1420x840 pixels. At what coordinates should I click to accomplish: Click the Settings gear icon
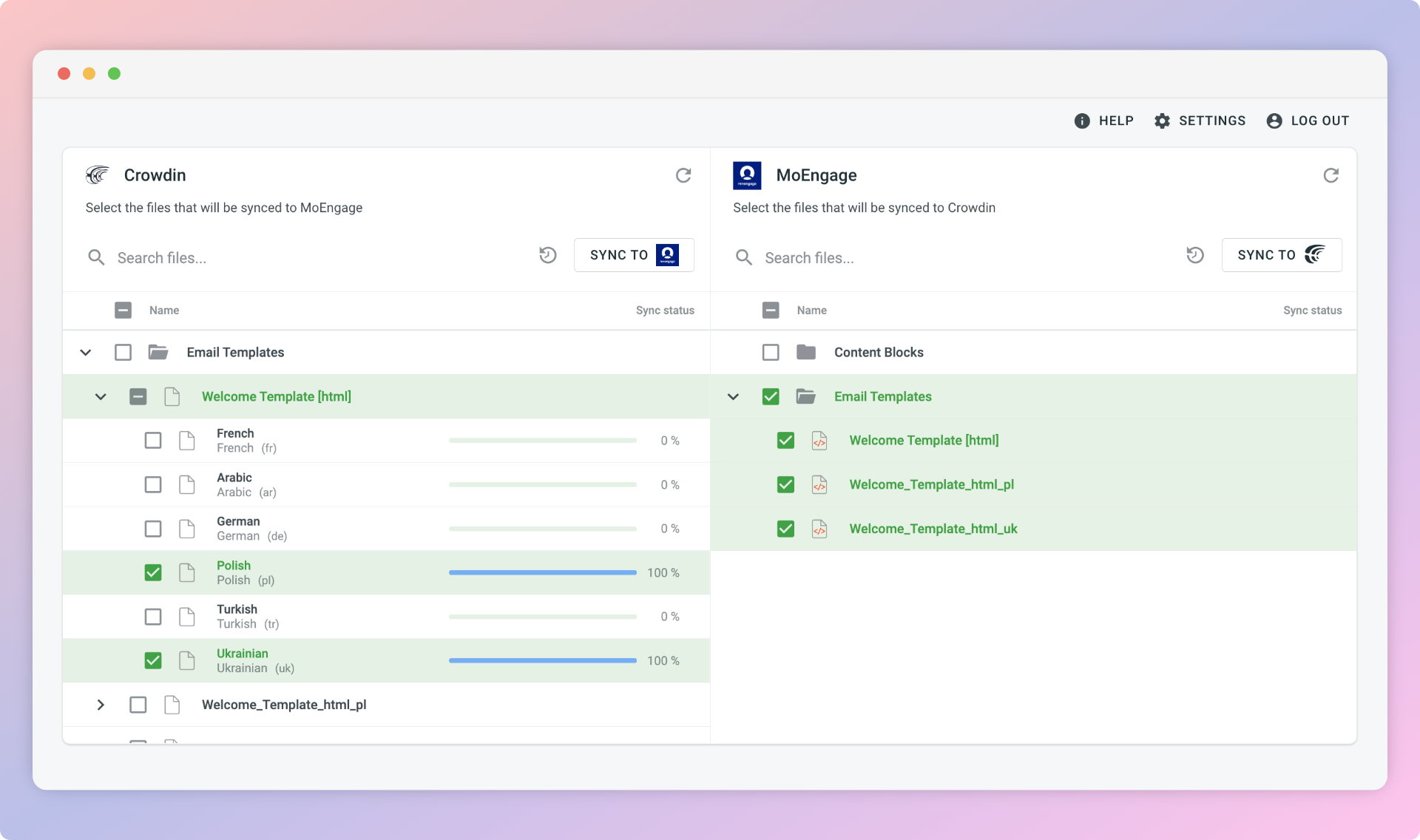click(x=1162, y=121)
